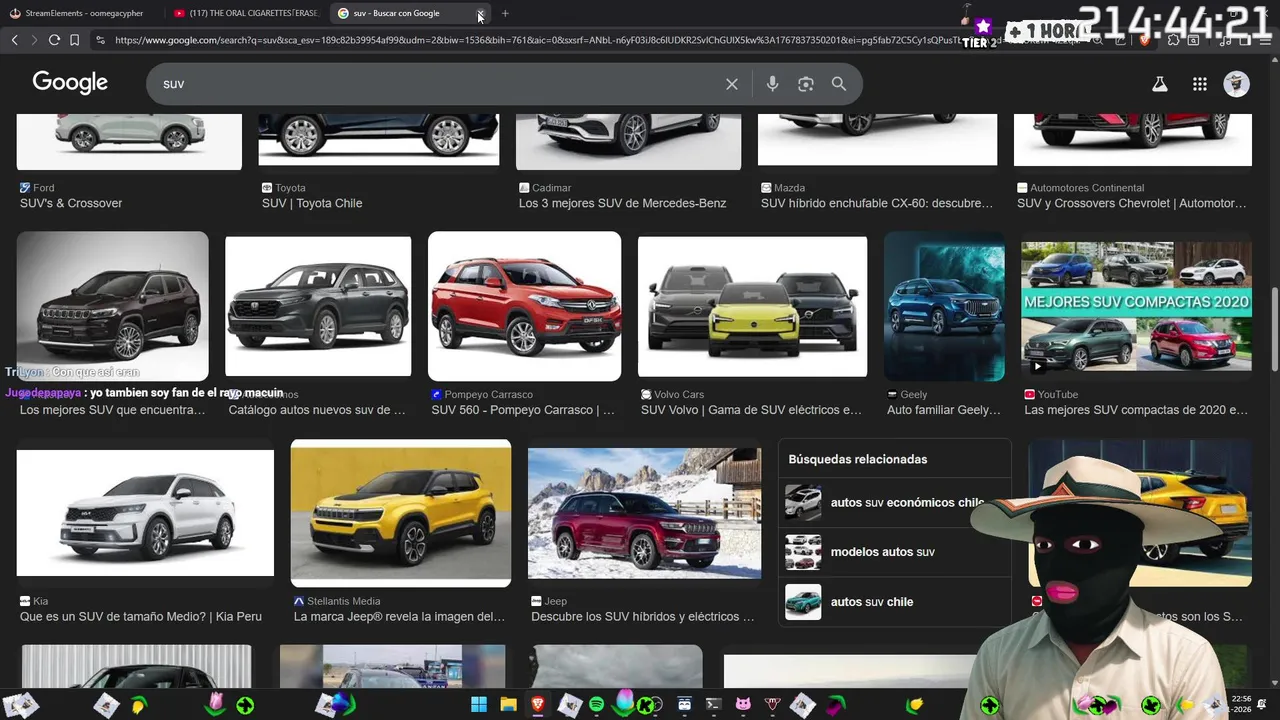Go back in browser history
This screenshot has height=720, width=1280.
pyautogui.click(x=14, y=40)
